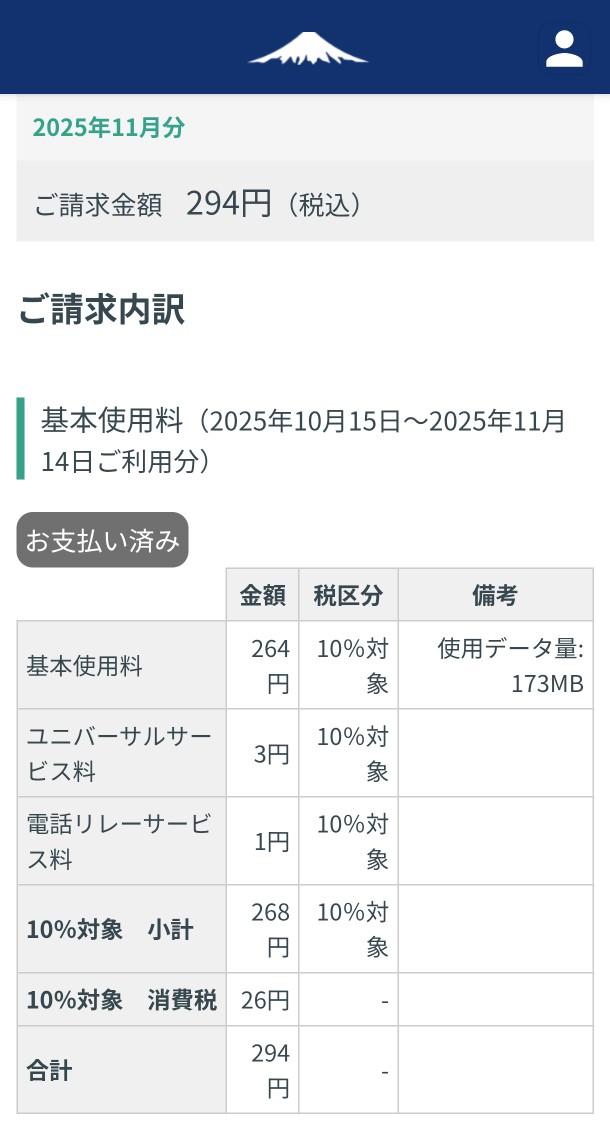Select the 基本使用料 row label in table
The image size is (610, 1133).
(85, 666)
